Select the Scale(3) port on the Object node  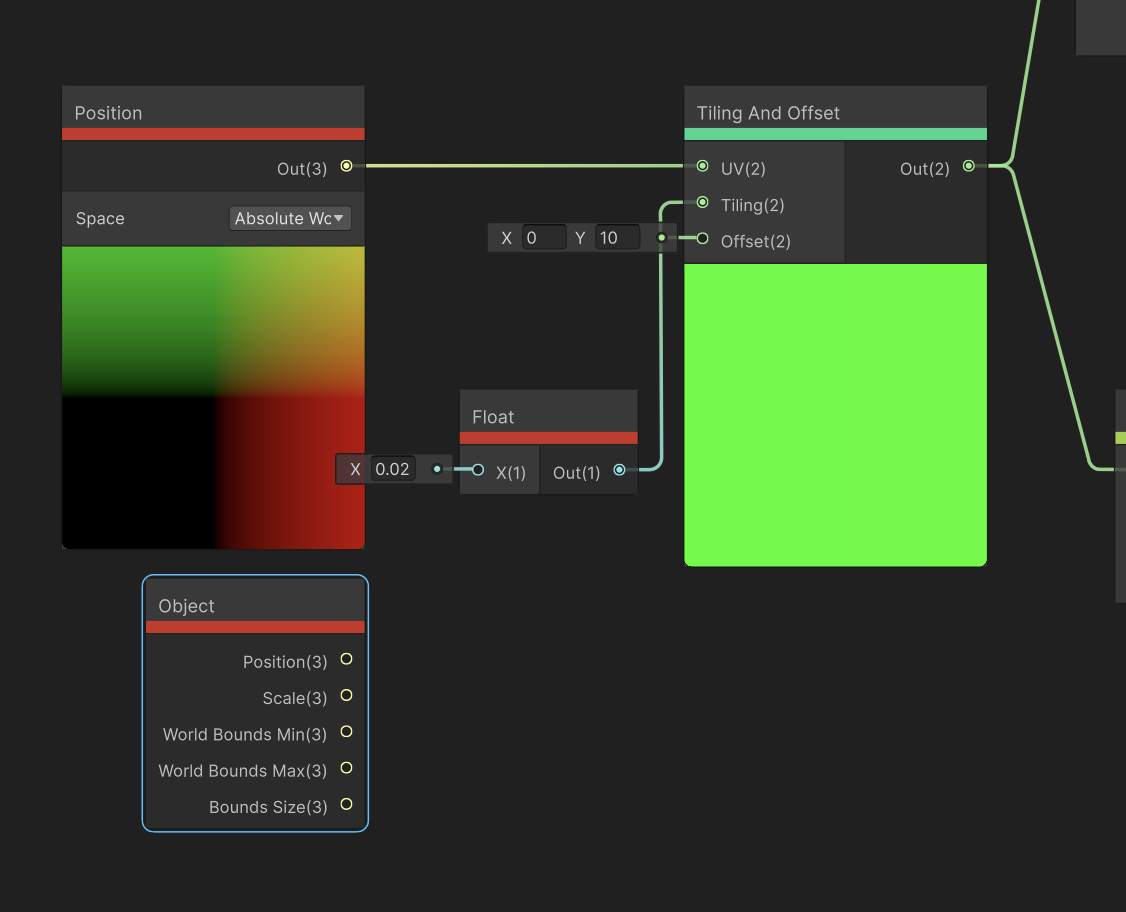pos(345,696)
